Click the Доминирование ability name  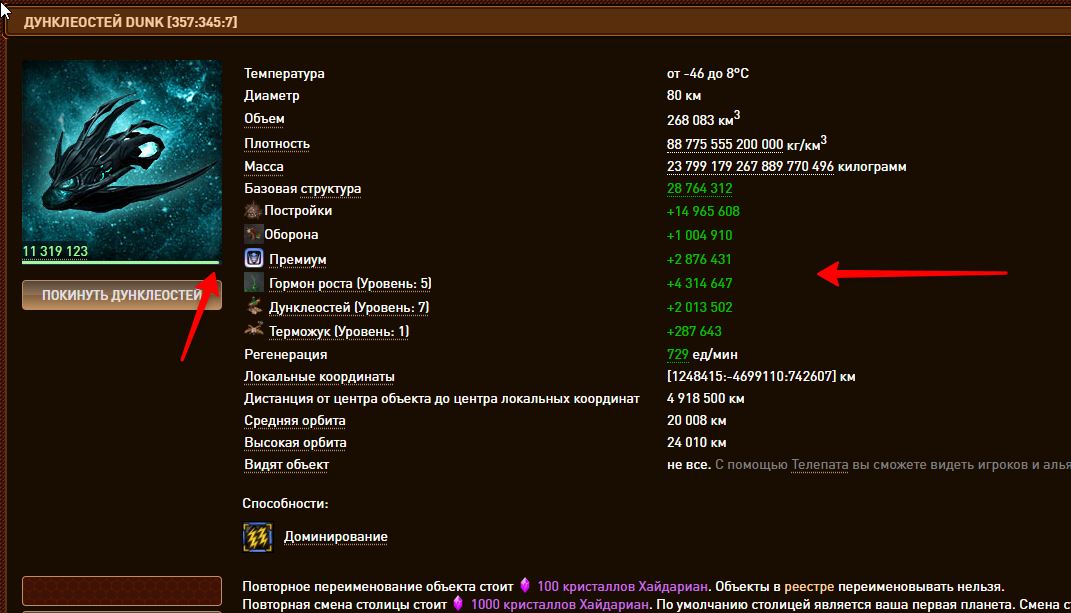pos(336,537)
